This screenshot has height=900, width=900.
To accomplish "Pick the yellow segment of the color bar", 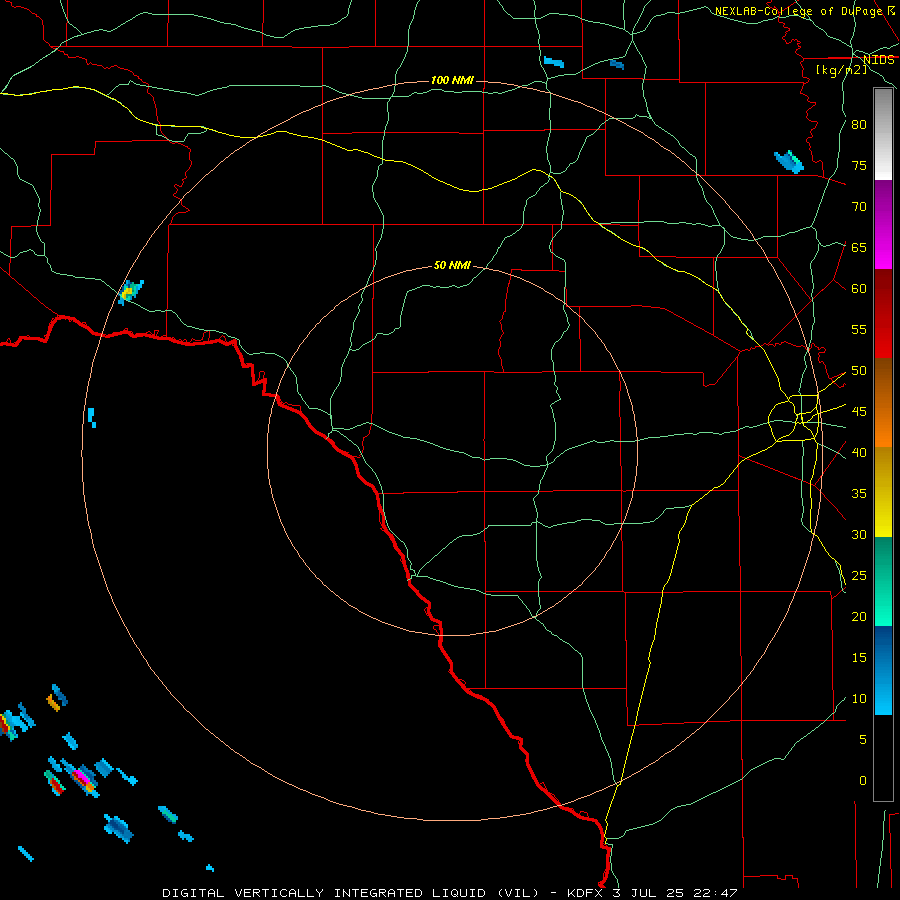I will tap(883, 492).
